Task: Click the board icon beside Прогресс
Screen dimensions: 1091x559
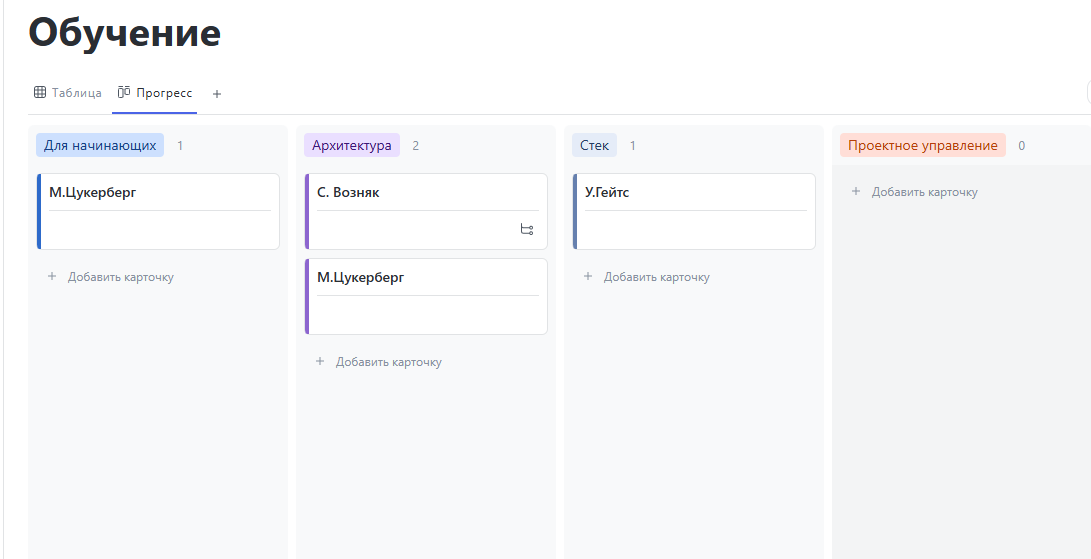Action: [124, 93]
